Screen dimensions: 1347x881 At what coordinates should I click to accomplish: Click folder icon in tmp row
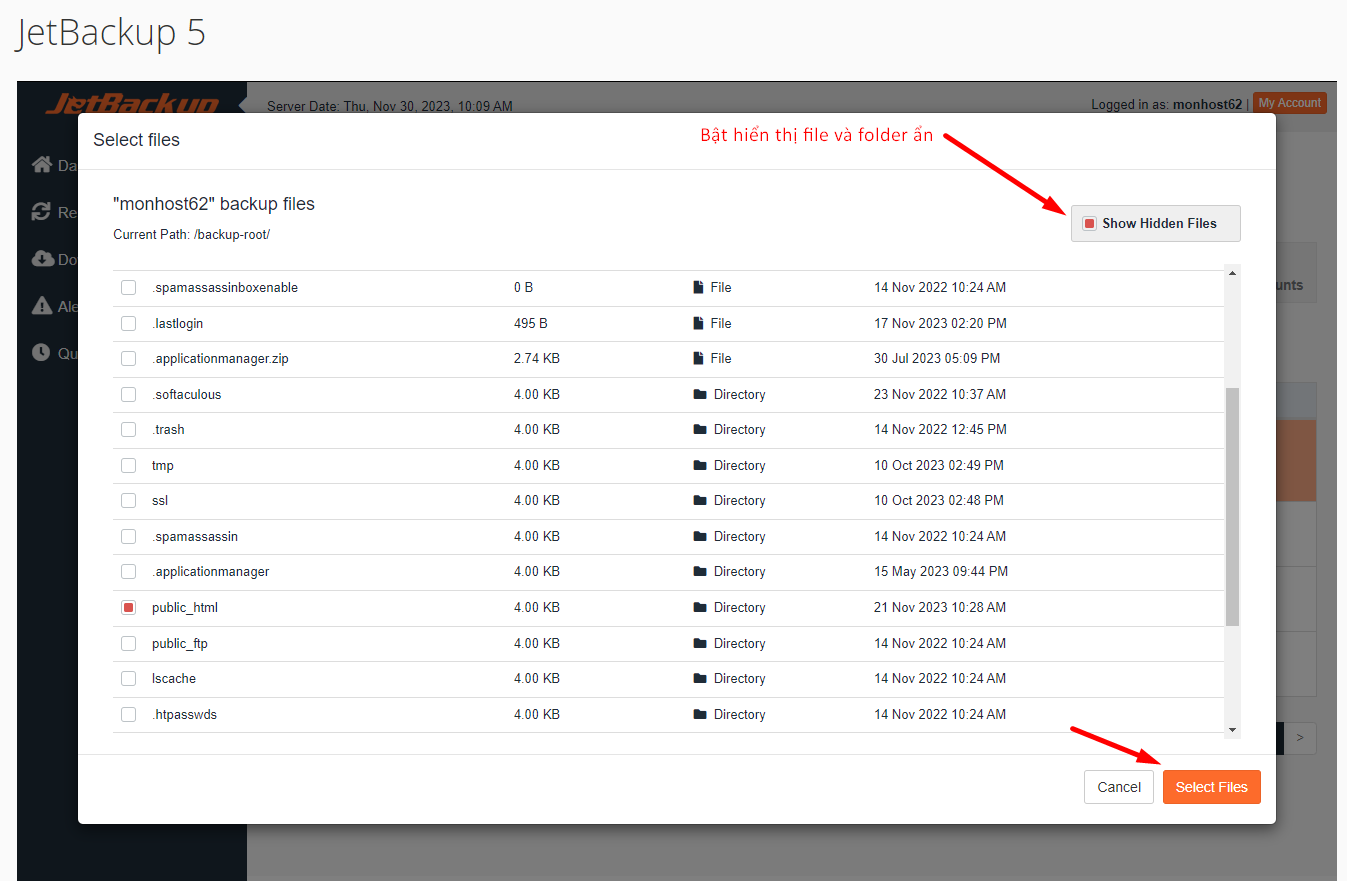(x=700, y=465)
